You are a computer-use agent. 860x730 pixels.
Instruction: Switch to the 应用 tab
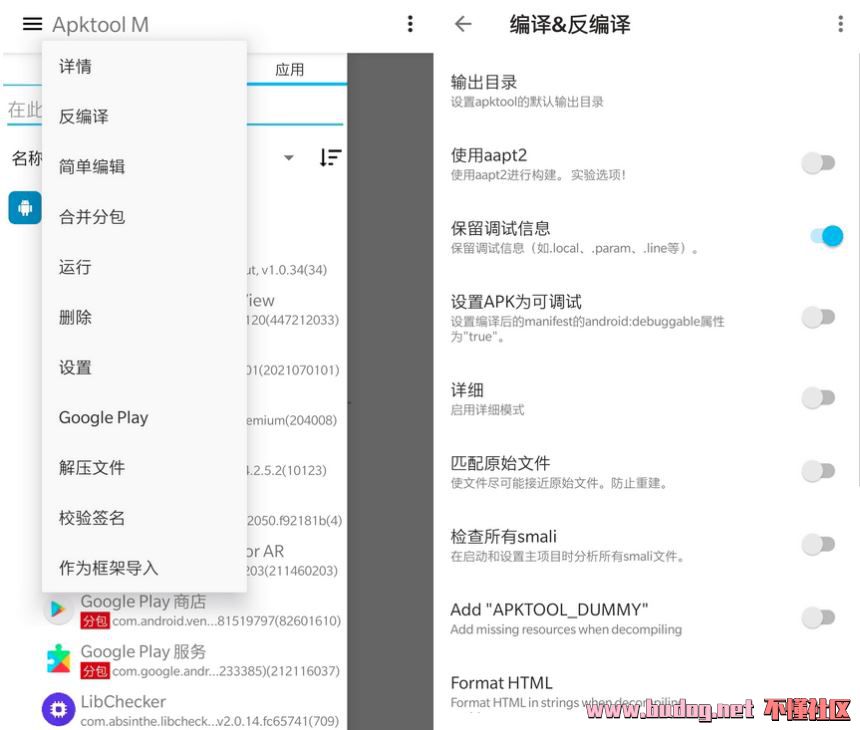click(x=290, y=70)
